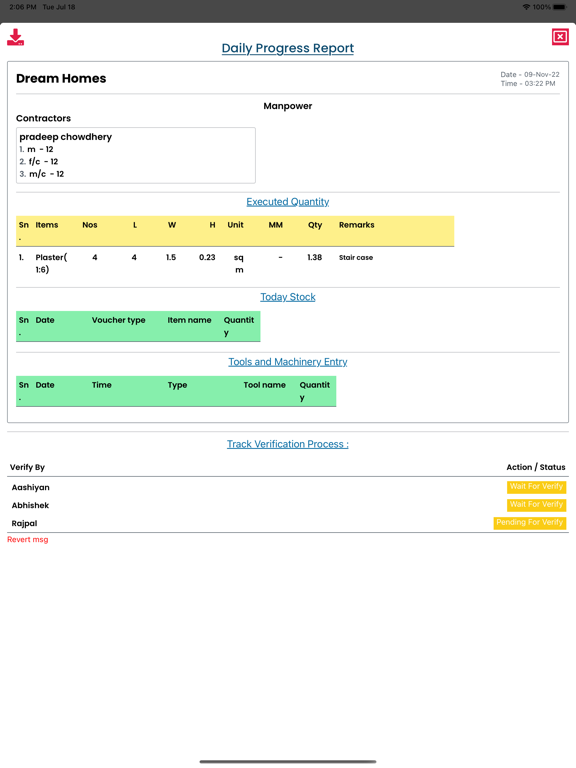576x768 pixels.
Task: Select the Stair case remark cell
Action: click(356, 258)
